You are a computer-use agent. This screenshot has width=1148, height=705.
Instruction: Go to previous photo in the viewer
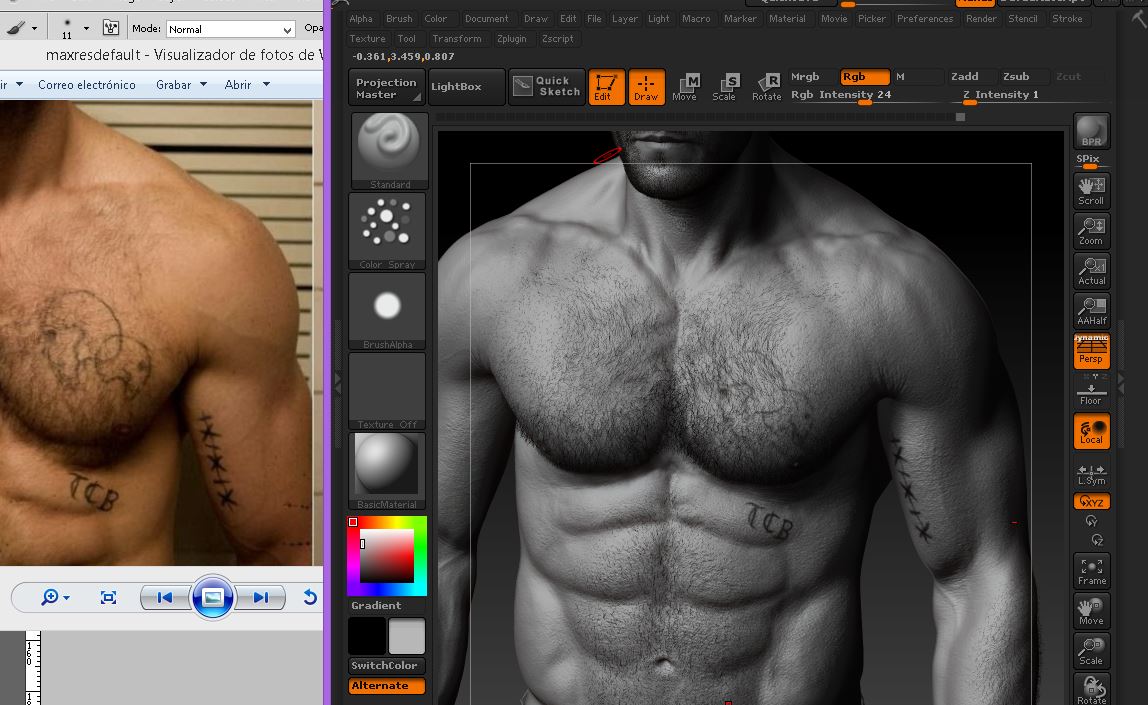click(x=165, y=598)
